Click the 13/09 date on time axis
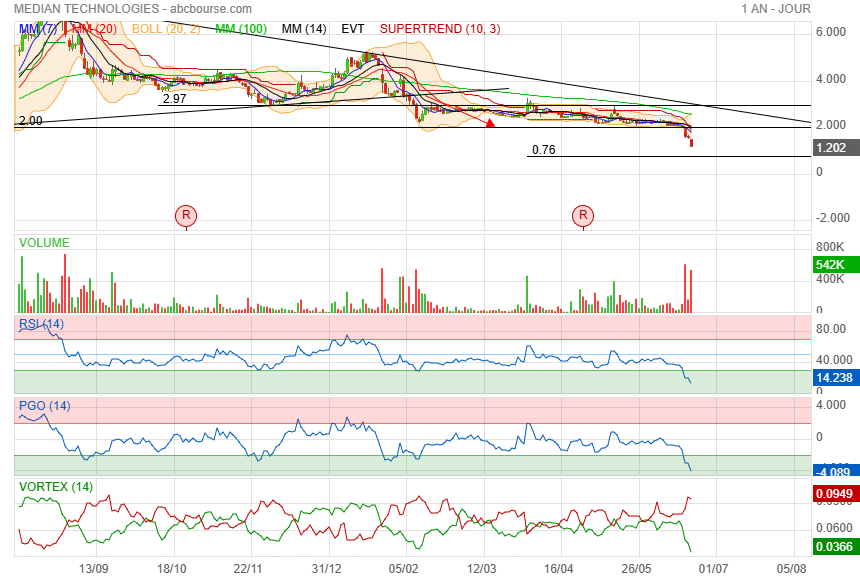 pos(93,568)
